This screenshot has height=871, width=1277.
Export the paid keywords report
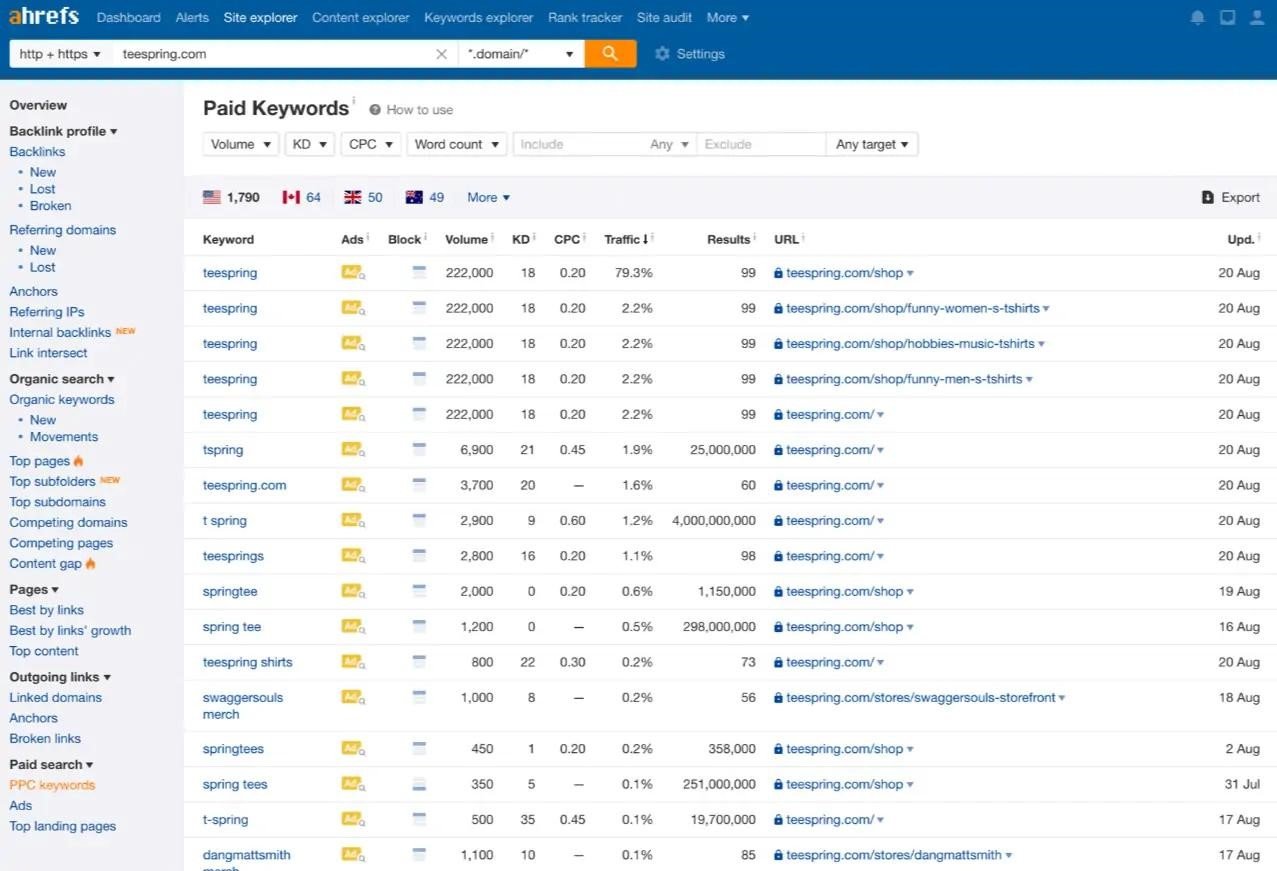(1230, 198)
